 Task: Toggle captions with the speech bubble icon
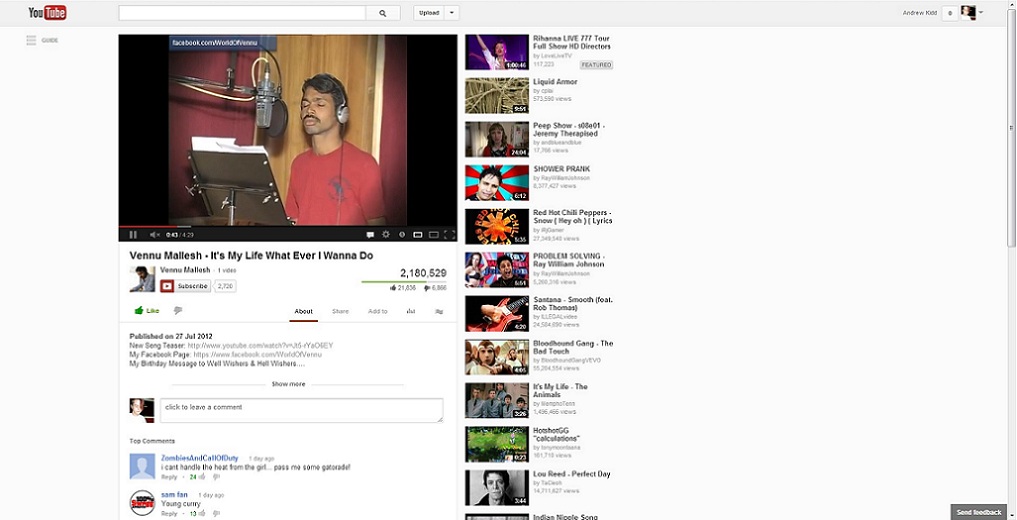click(x=370, y=235)
